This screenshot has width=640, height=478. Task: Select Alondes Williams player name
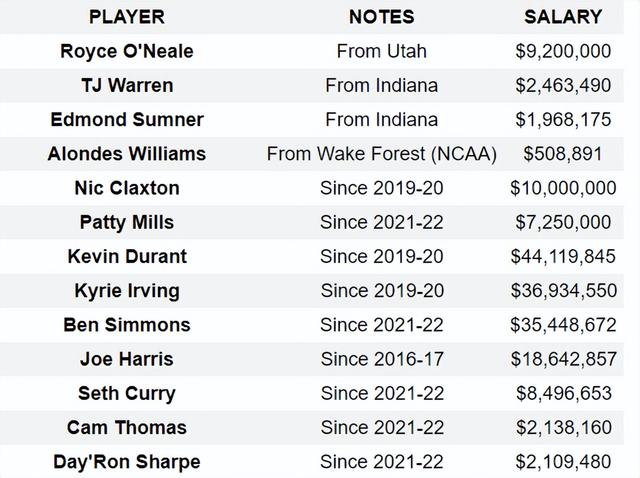[x=127, y=154]
